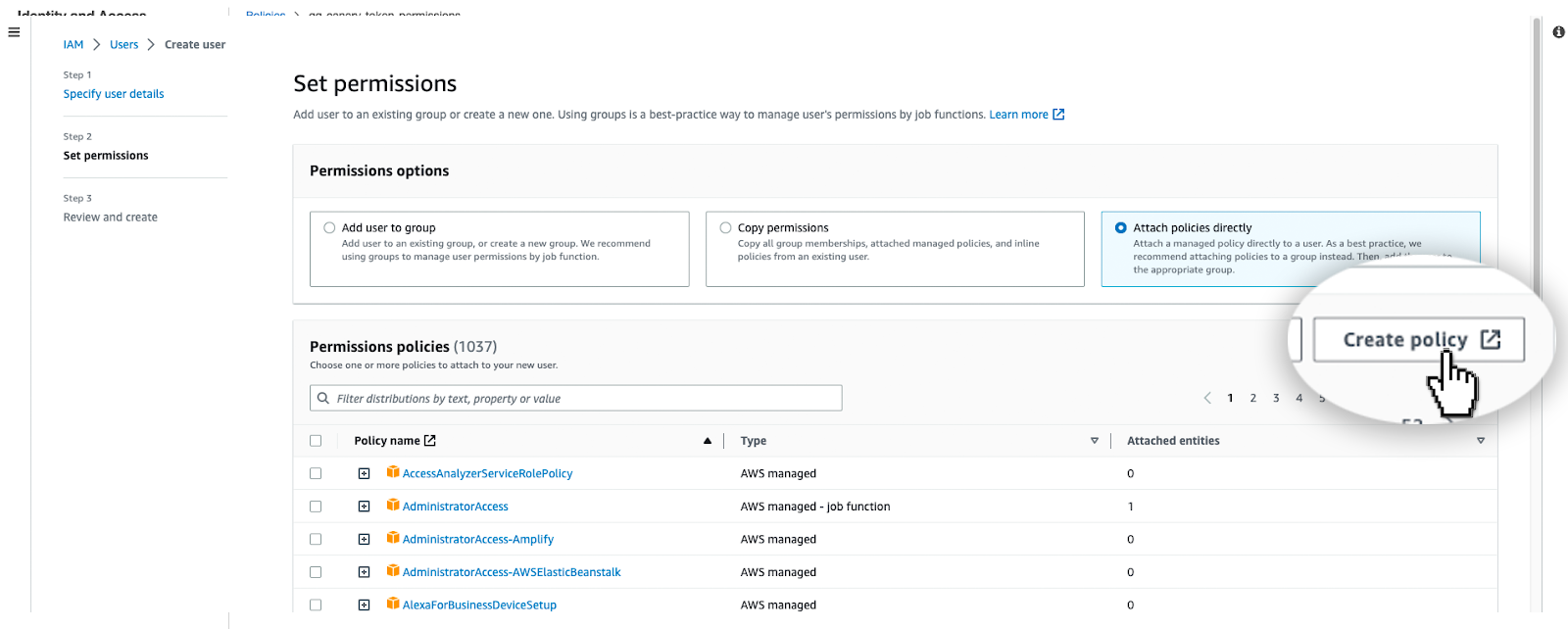Screen dimensions: 1568x629
Task: Open the Type column sort arrow
Action: click(1095, 441)
